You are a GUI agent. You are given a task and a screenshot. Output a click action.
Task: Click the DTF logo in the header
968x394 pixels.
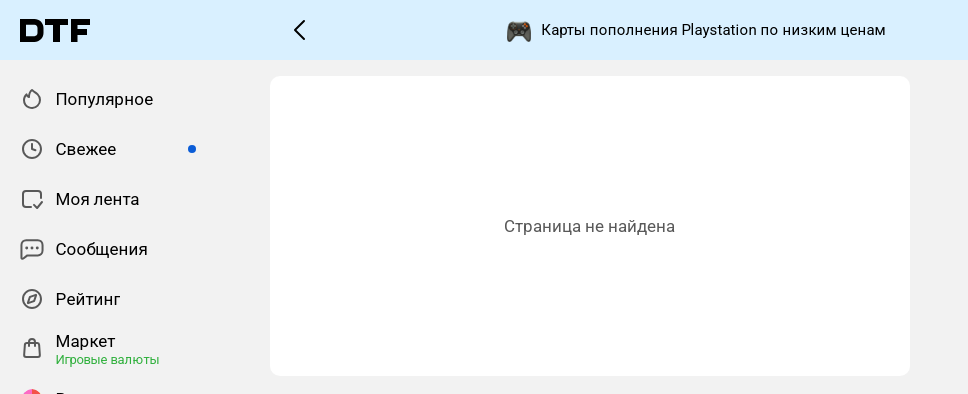click(55, 30)
